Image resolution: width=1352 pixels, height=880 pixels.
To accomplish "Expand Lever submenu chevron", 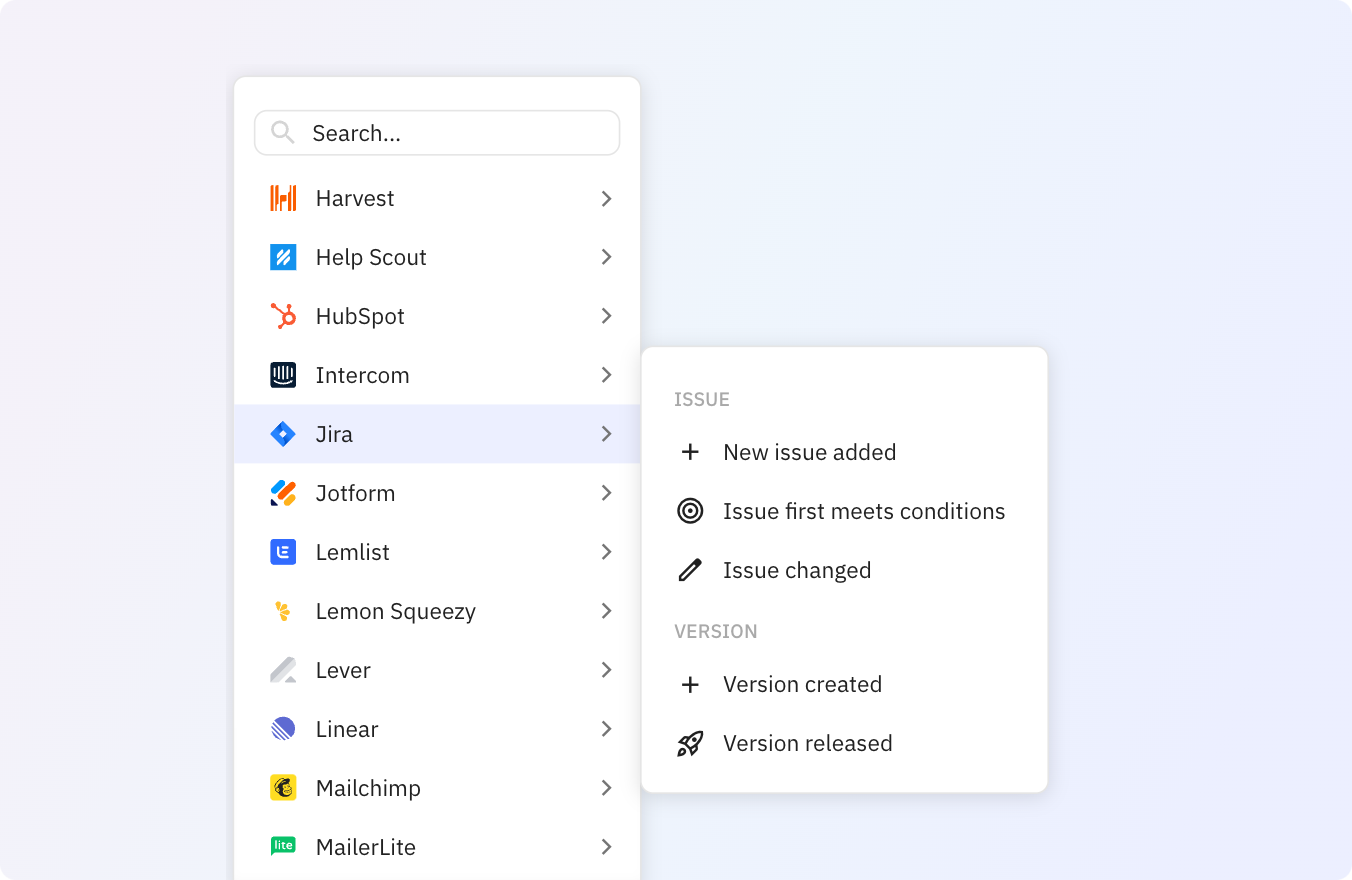I will 606,670.
